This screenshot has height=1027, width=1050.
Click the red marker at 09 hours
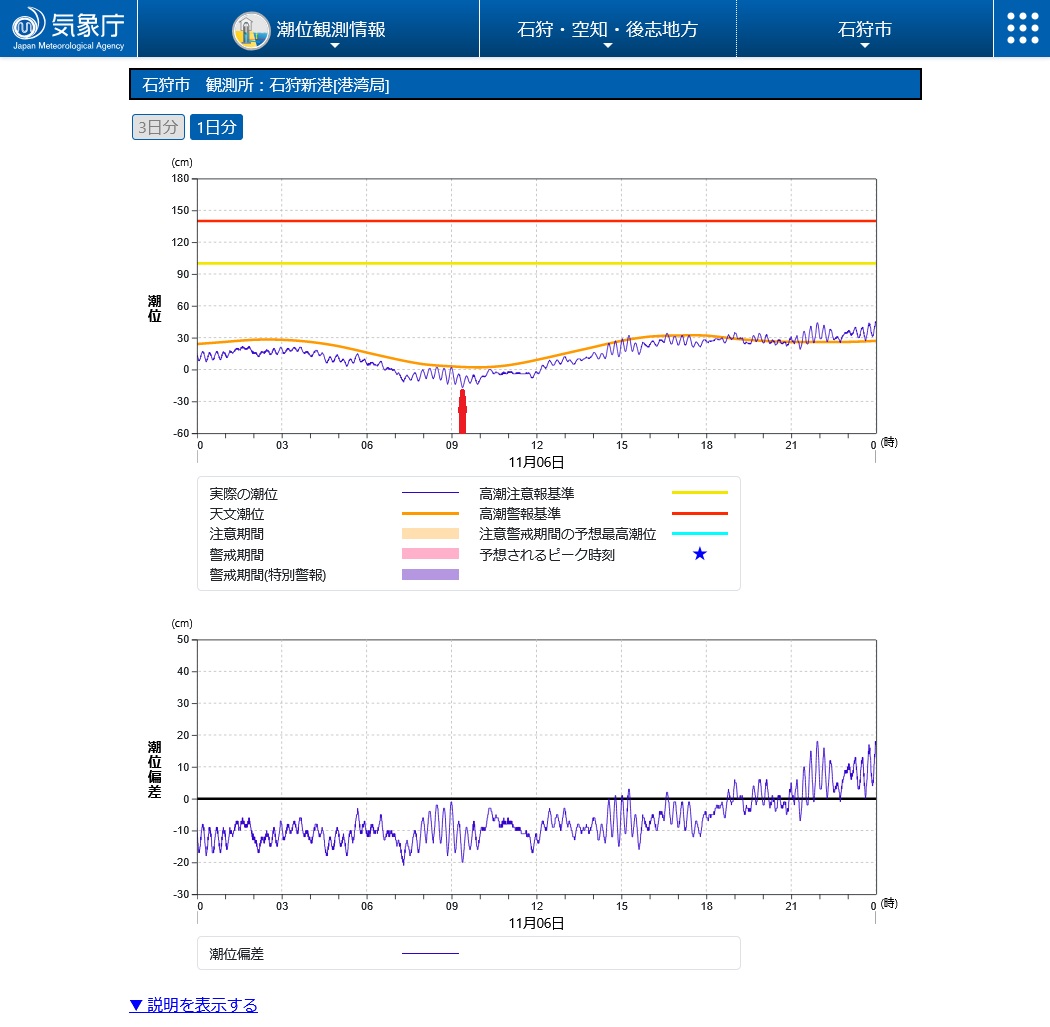462,412
